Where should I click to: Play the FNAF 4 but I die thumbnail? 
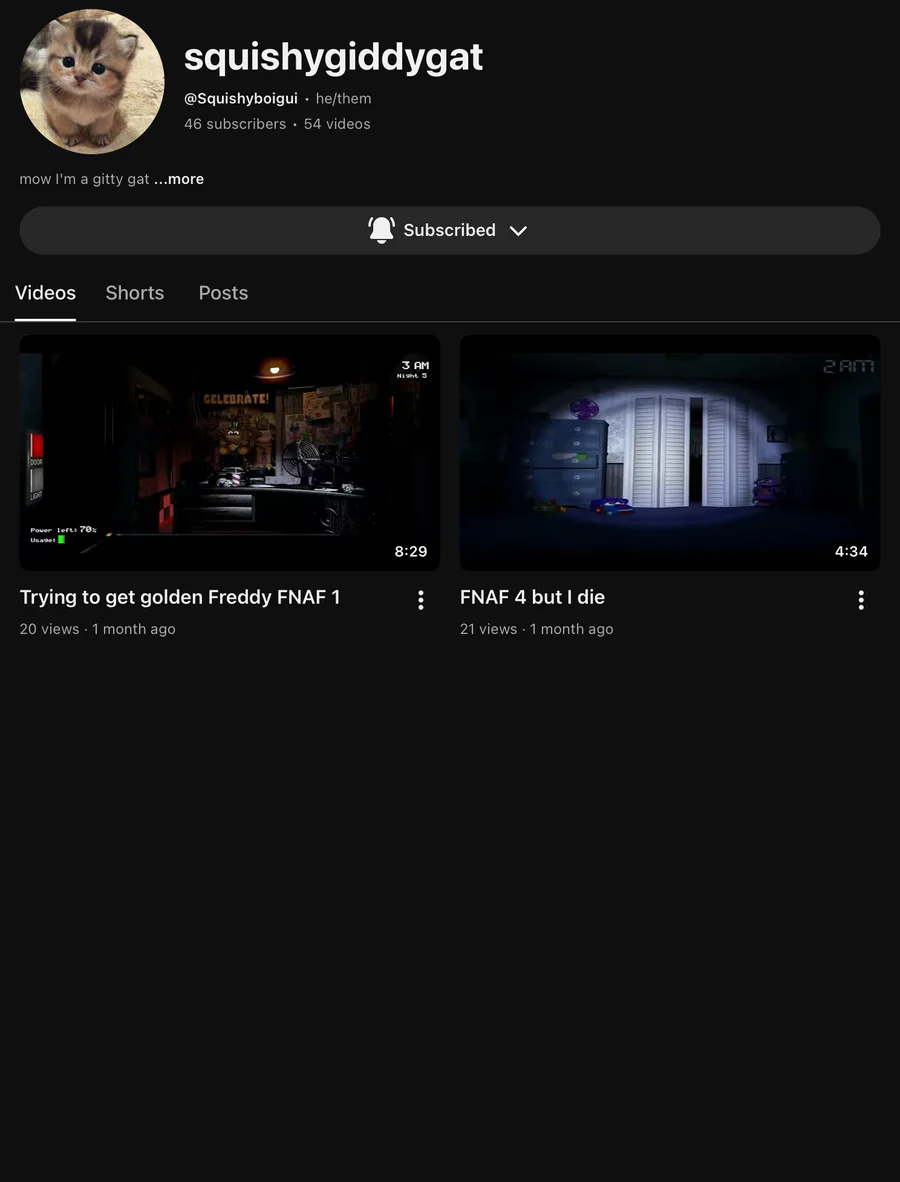click(670, 452)
